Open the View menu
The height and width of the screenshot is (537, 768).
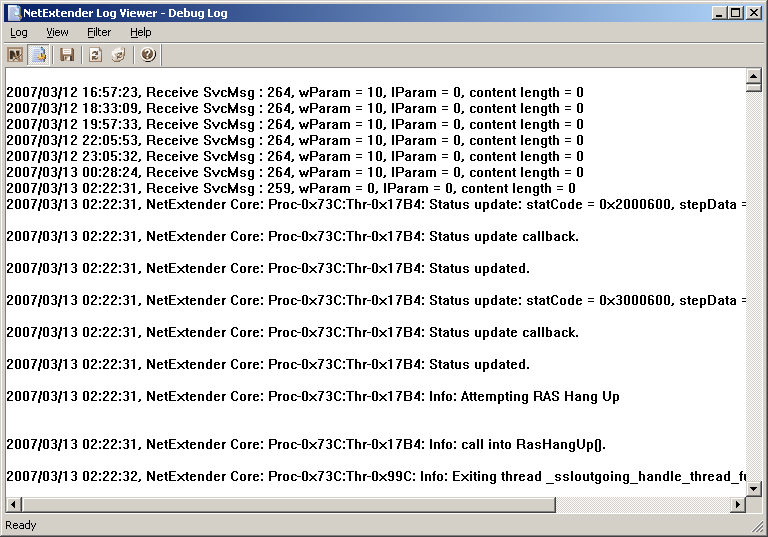[57, 32]
